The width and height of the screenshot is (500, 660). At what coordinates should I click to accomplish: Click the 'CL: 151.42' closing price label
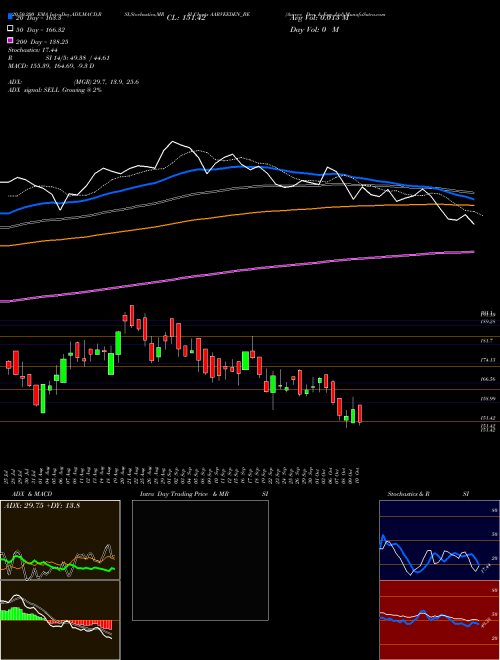click(186, 18)
